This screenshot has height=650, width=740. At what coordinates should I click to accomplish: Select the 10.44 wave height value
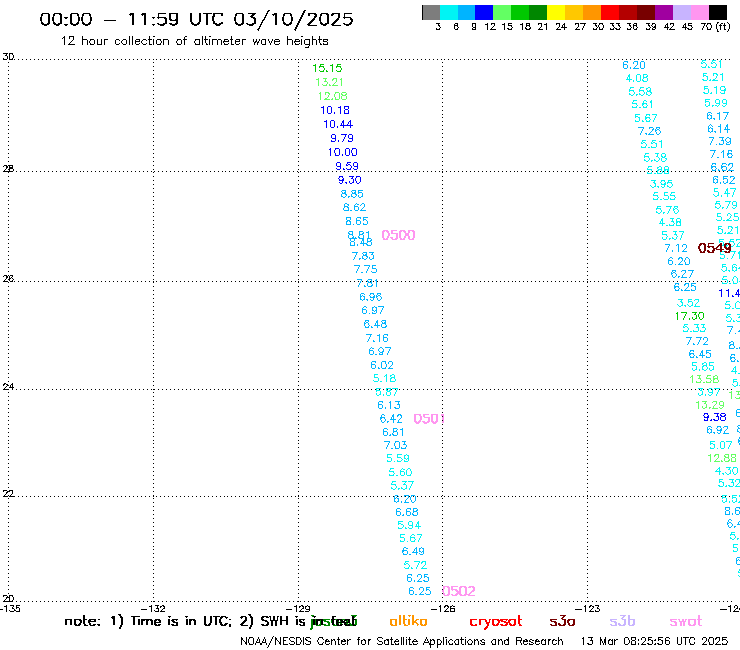[338, 124]
